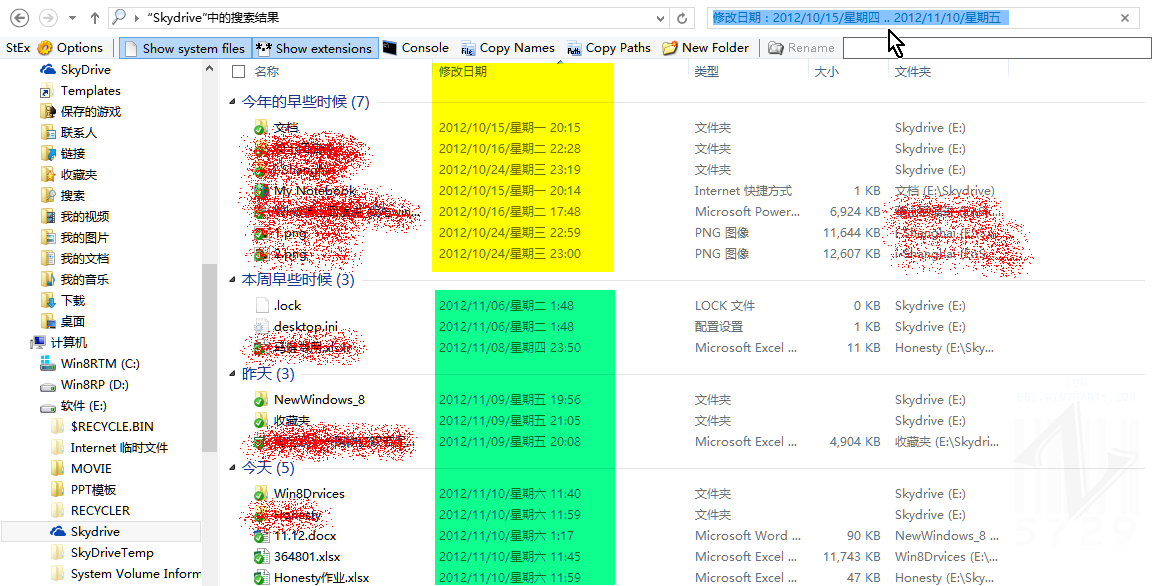Sort by 大小 column
The width and height of the screenshot is (1152, 586).
click(x=827, y=71)
